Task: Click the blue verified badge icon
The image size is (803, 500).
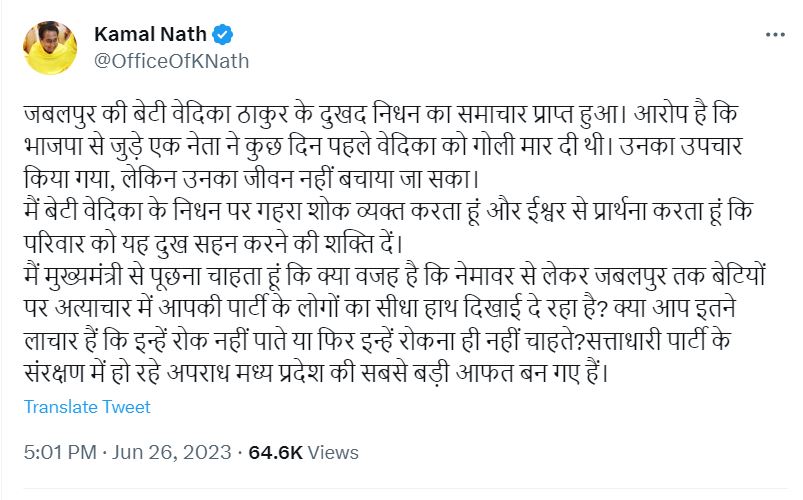Action: pyautogui.click(x=223, y=35)
